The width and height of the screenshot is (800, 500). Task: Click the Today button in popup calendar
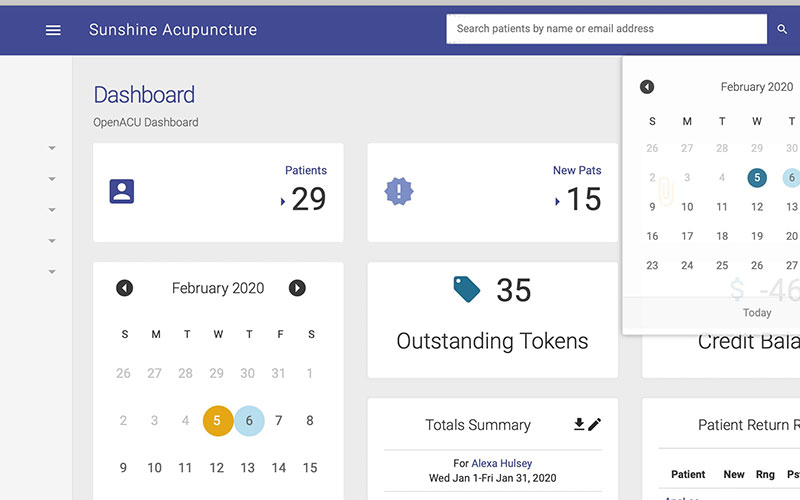click(x=757, y=312)
